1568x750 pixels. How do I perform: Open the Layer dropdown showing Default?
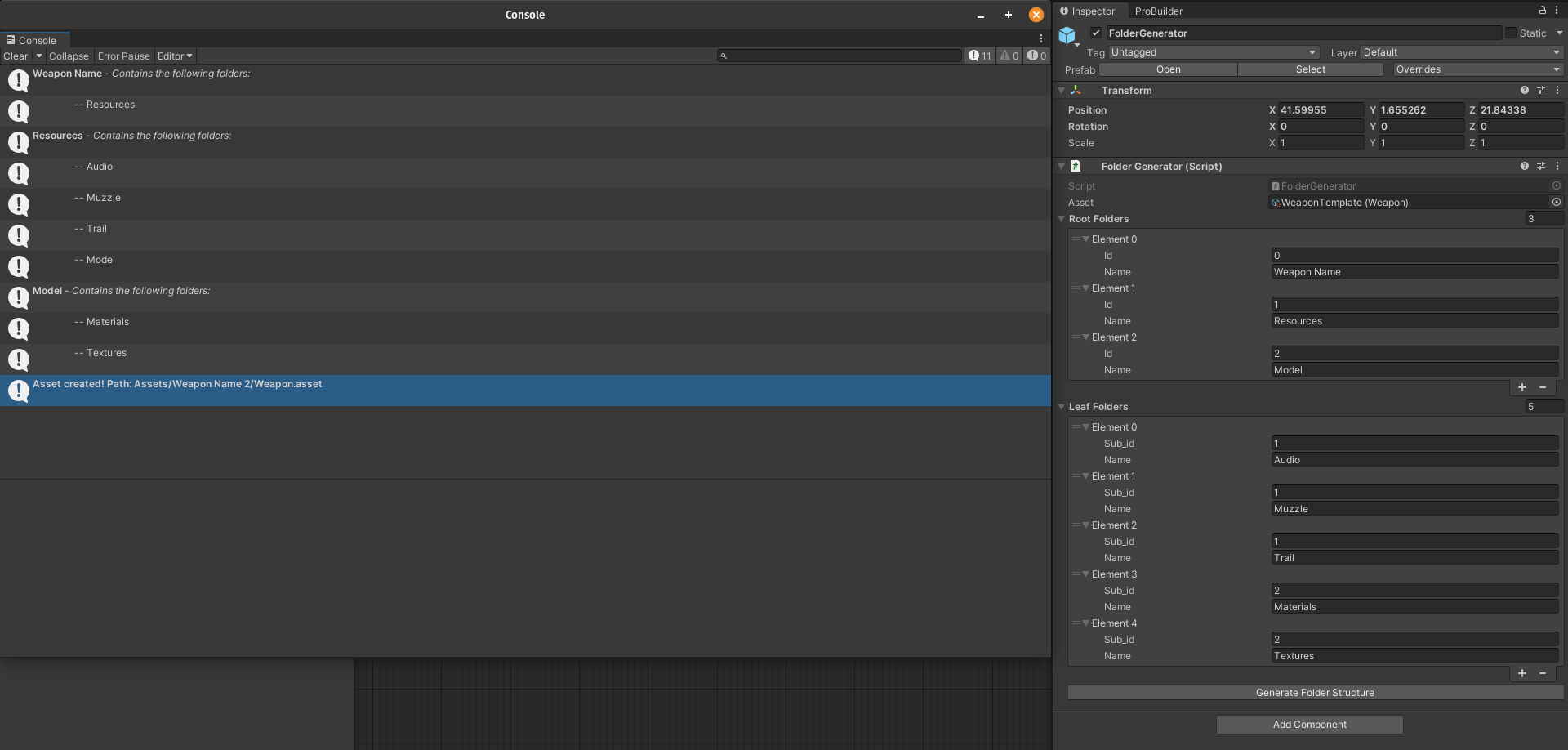pyautogui.click(x=1462, y=52)
